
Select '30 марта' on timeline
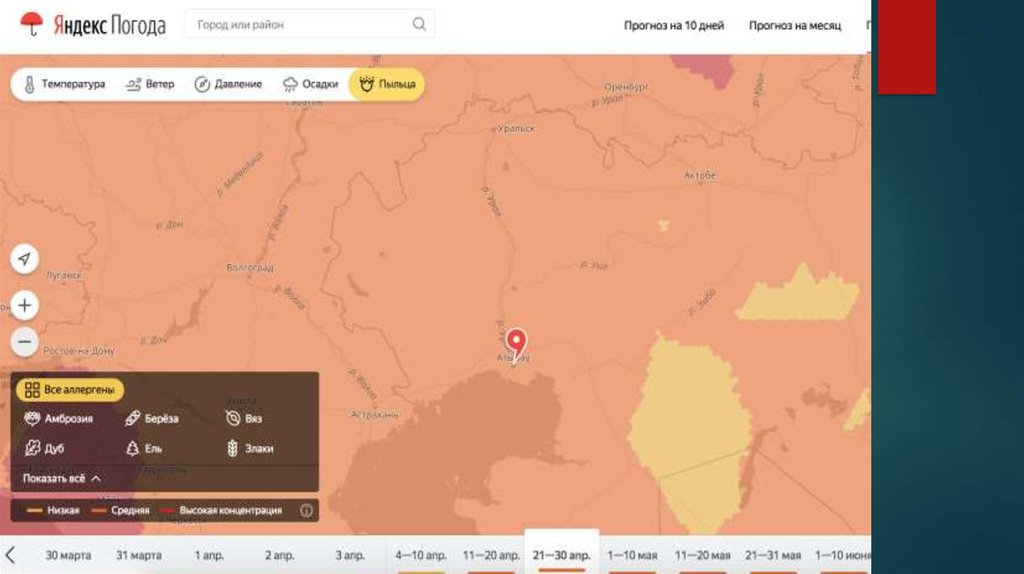coord(68,556)
